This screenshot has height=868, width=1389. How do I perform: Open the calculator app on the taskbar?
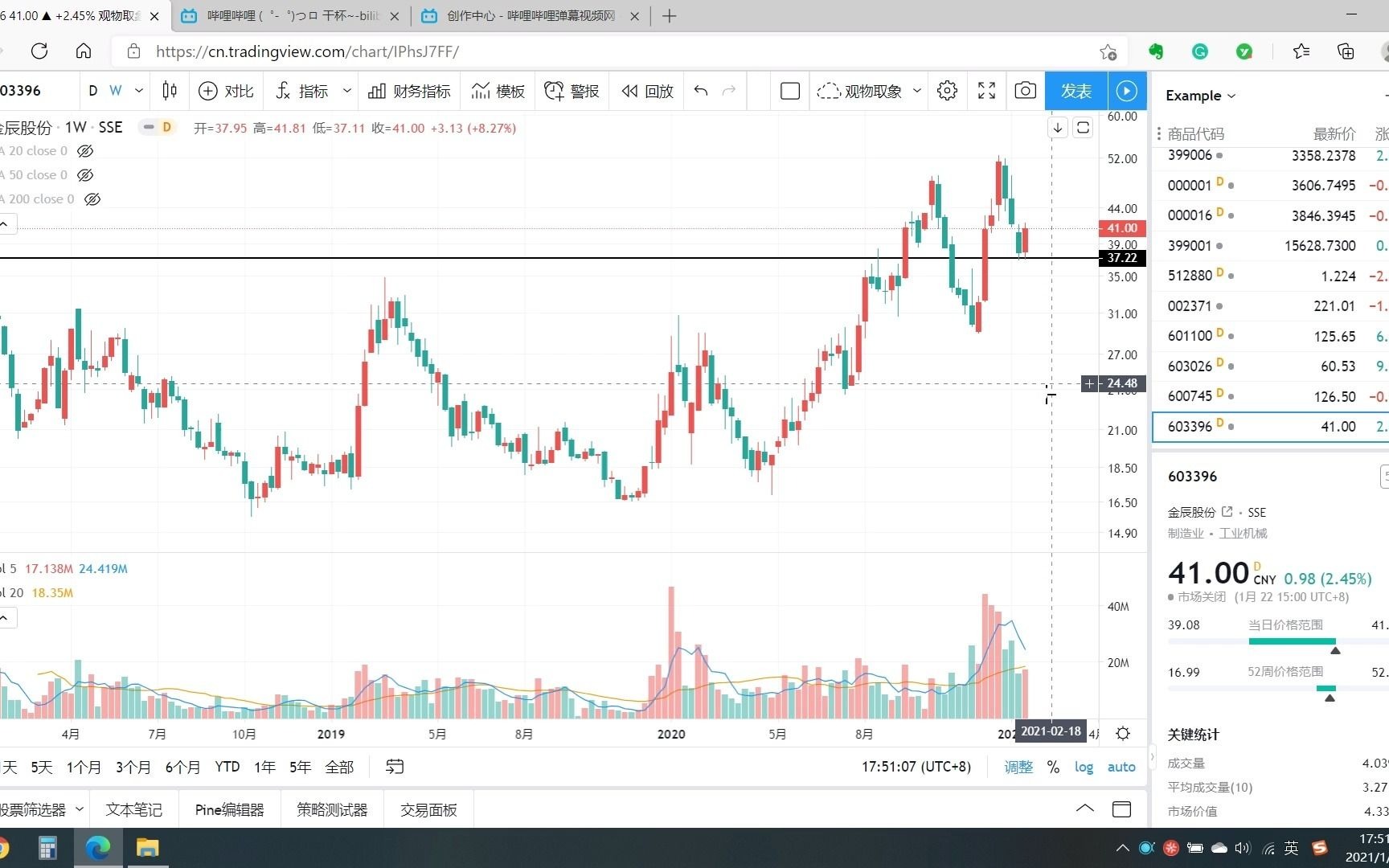[x=48, y=848]
